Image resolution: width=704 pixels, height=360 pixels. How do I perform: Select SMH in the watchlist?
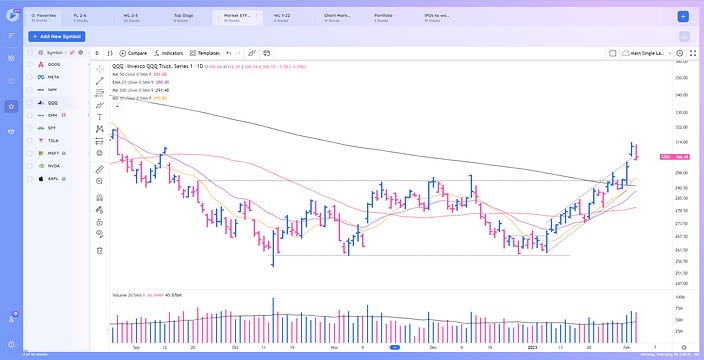click(53, 115)
